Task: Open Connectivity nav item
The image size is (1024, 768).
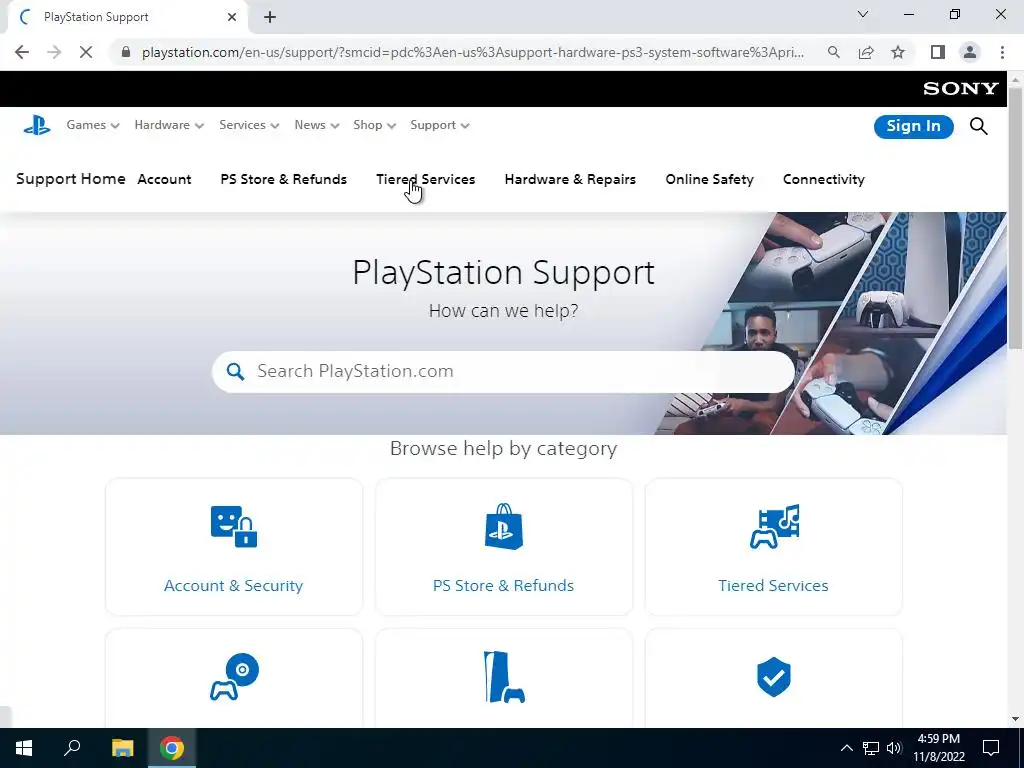Action: pos(824,179)
